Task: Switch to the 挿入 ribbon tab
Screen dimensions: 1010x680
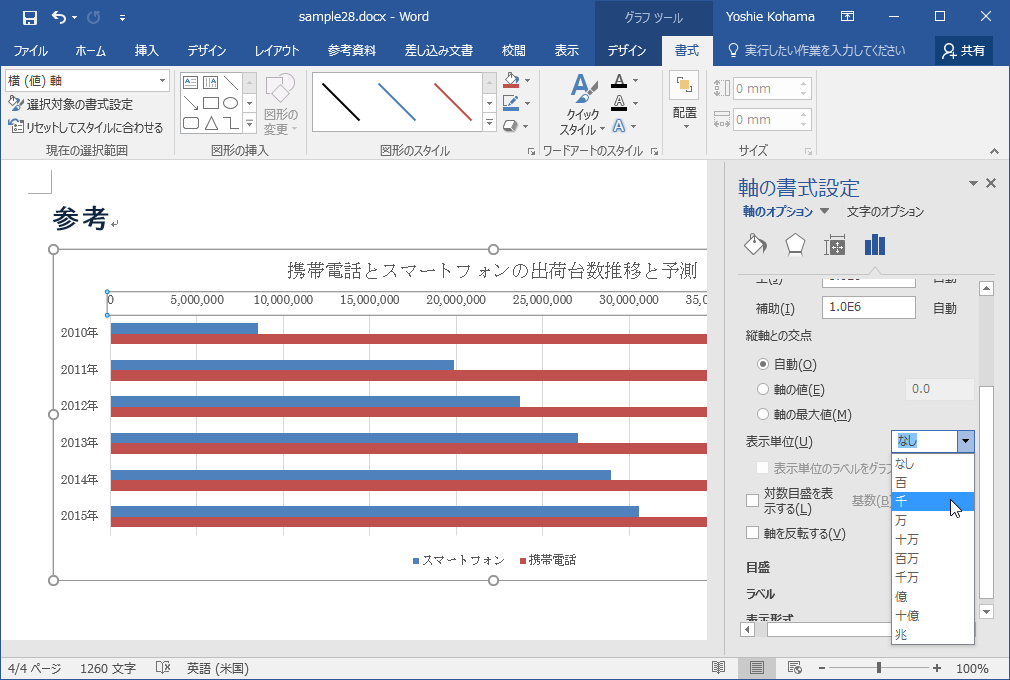Action: coord(146,50)
